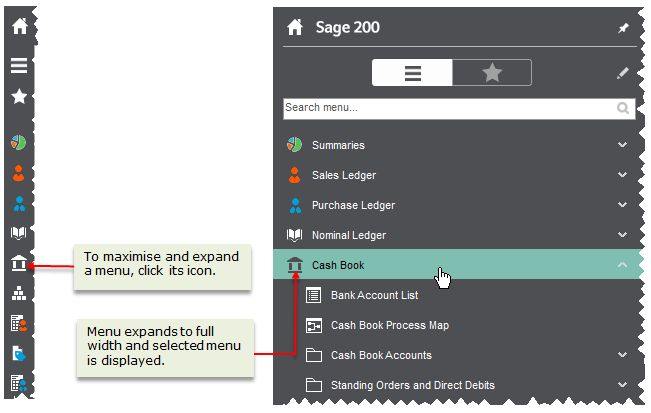
Task: Open Sales Ledger orange person icon in collapsed sidebar
Action: click(19, 173)
